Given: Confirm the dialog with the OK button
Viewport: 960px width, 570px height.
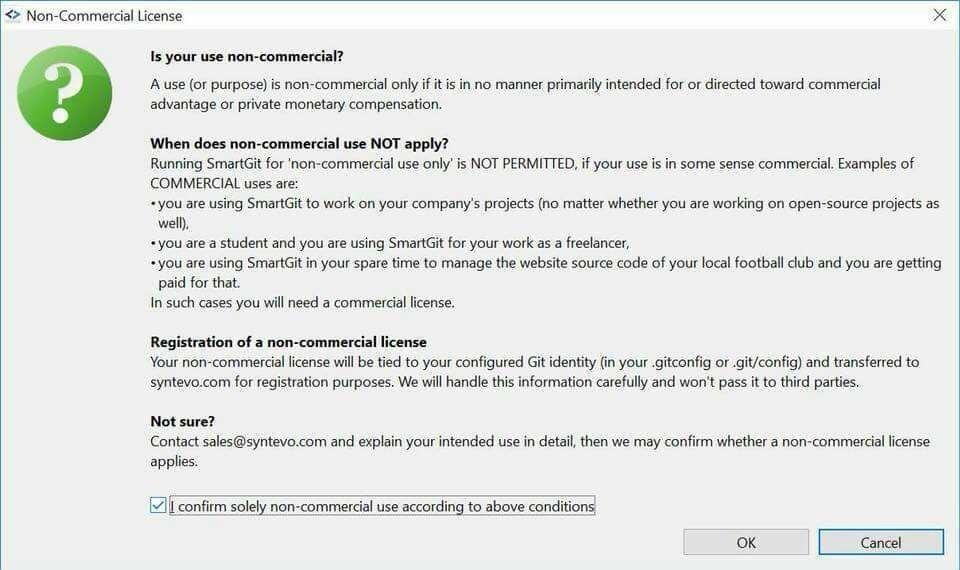Looking at the screenshot, I should pos(746,542).
